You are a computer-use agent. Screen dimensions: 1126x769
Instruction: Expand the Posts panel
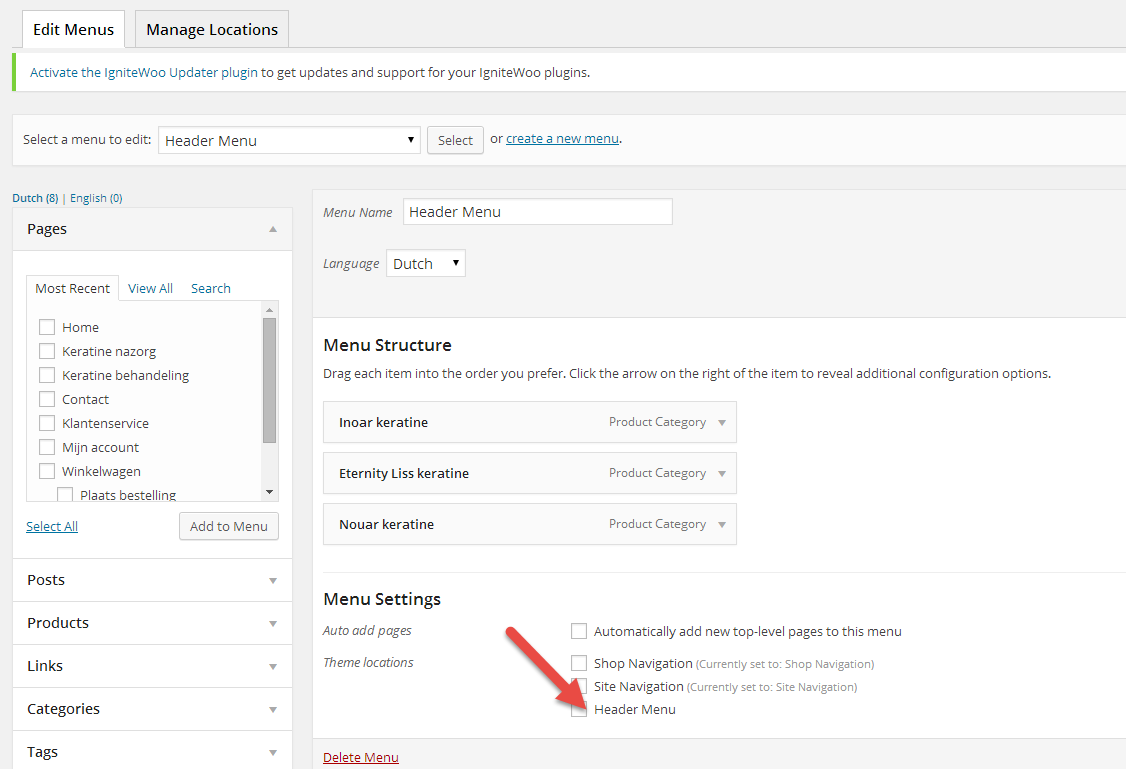[x=273, y=580]
